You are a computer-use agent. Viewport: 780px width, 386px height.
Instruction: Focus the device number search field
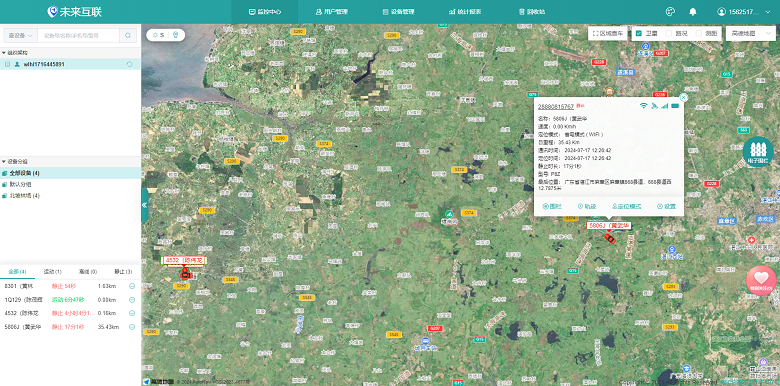[x=79, y=35]
